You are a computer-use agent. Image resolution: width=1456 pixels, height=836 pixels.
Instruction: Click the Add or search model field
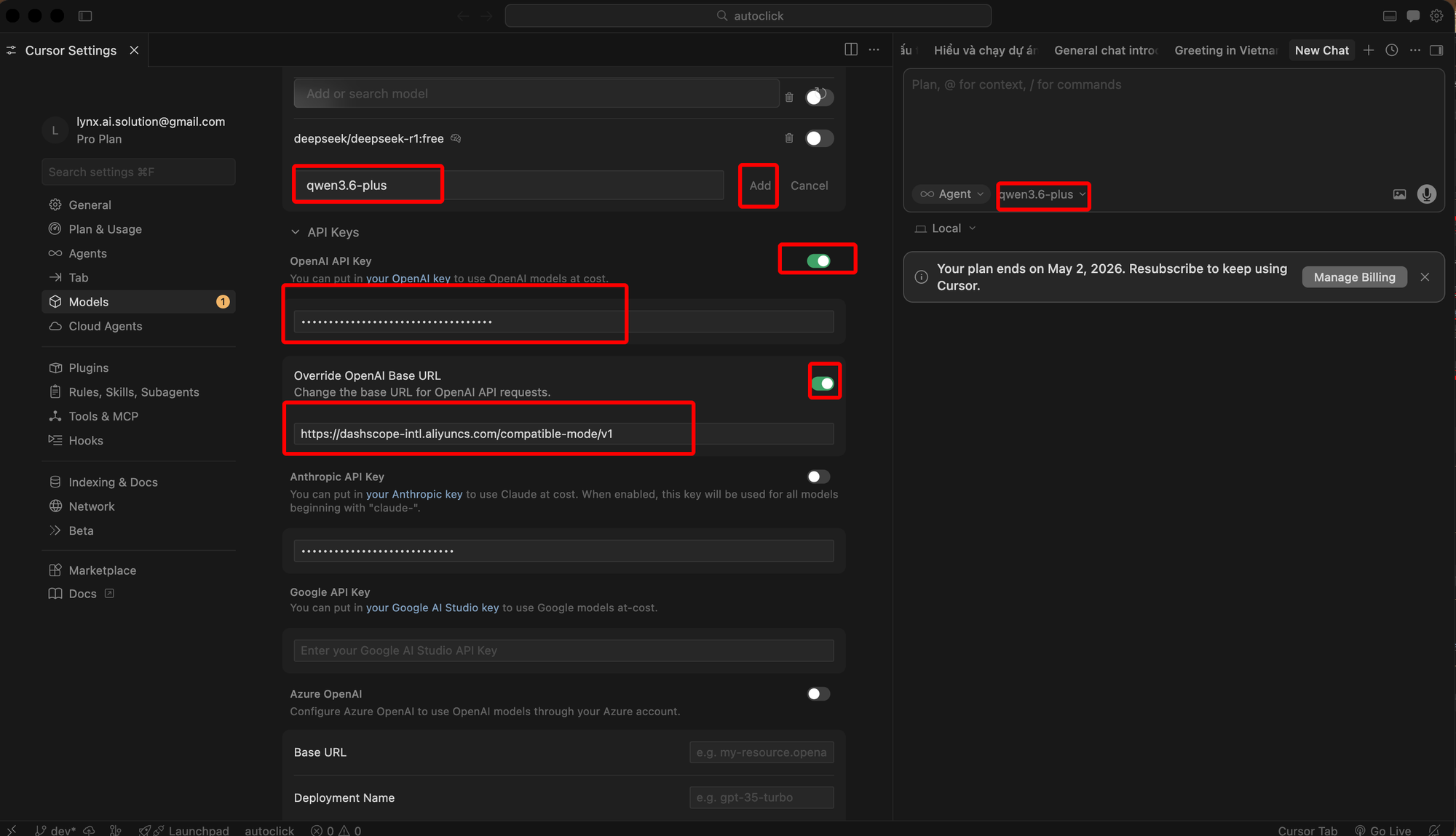tap(537, 94)
